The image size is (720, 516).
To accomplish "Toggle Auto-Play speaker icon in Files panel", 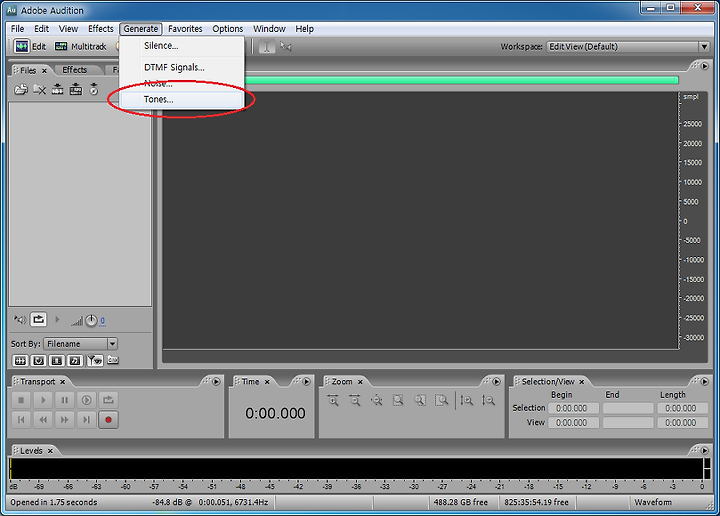I will point(20,320).
